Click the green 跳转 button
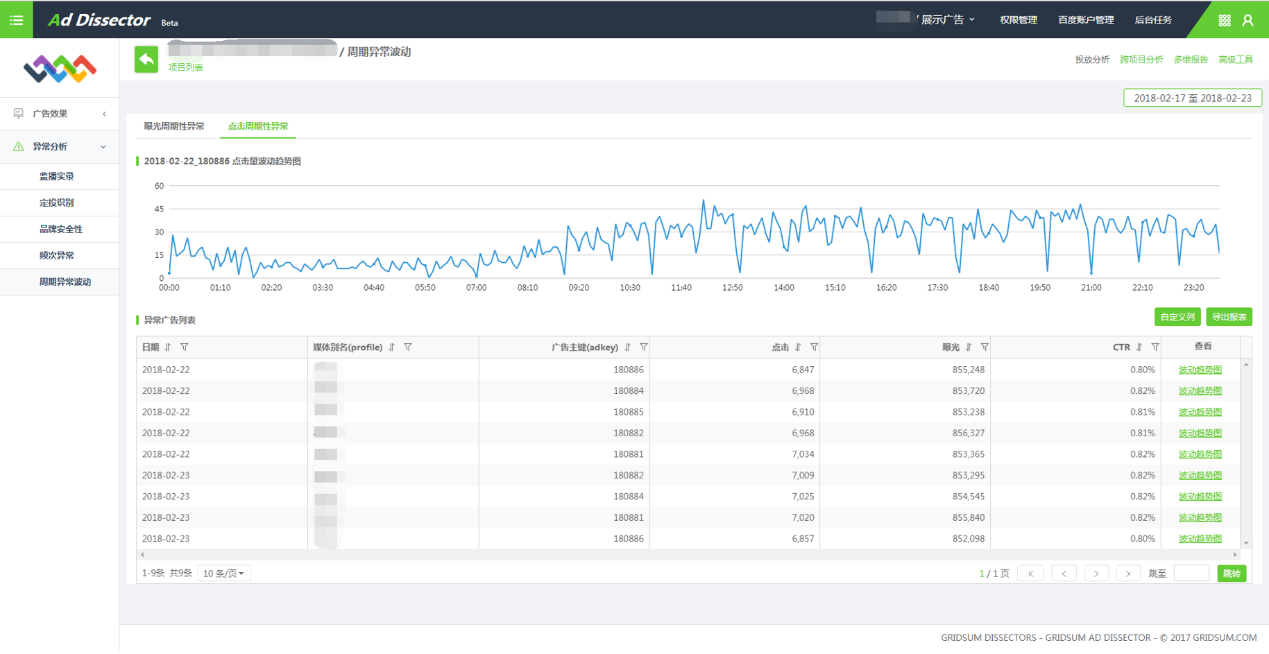This screenshot has height=654, width=1269. click(1232, 573)
